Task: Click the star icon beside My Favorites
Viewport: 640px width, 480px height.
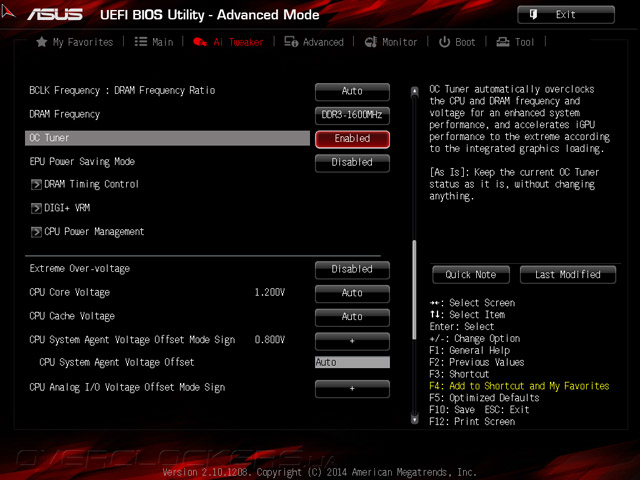Action: 41,42
